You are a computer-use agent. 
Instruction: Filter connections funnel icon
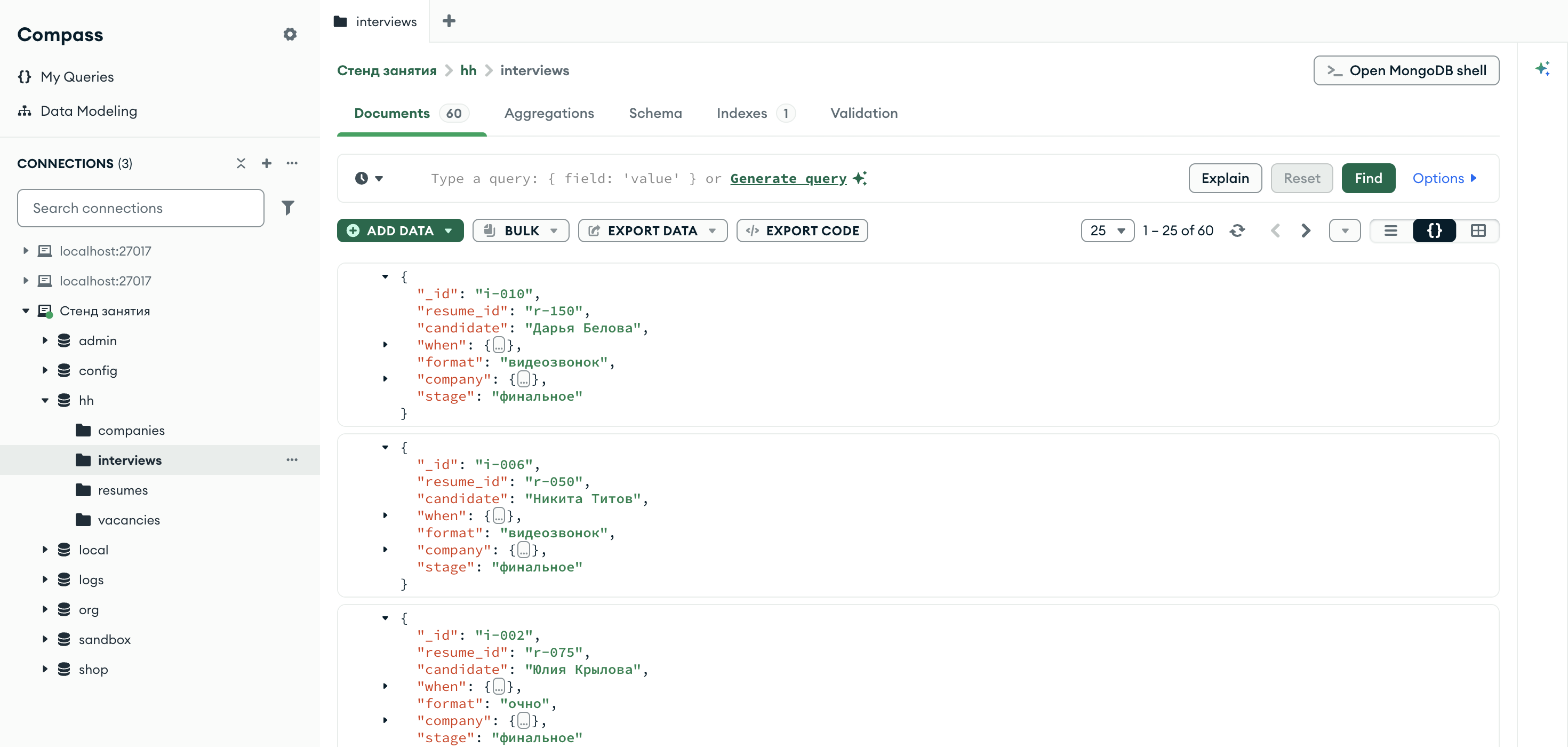click(x=288, y=208)
